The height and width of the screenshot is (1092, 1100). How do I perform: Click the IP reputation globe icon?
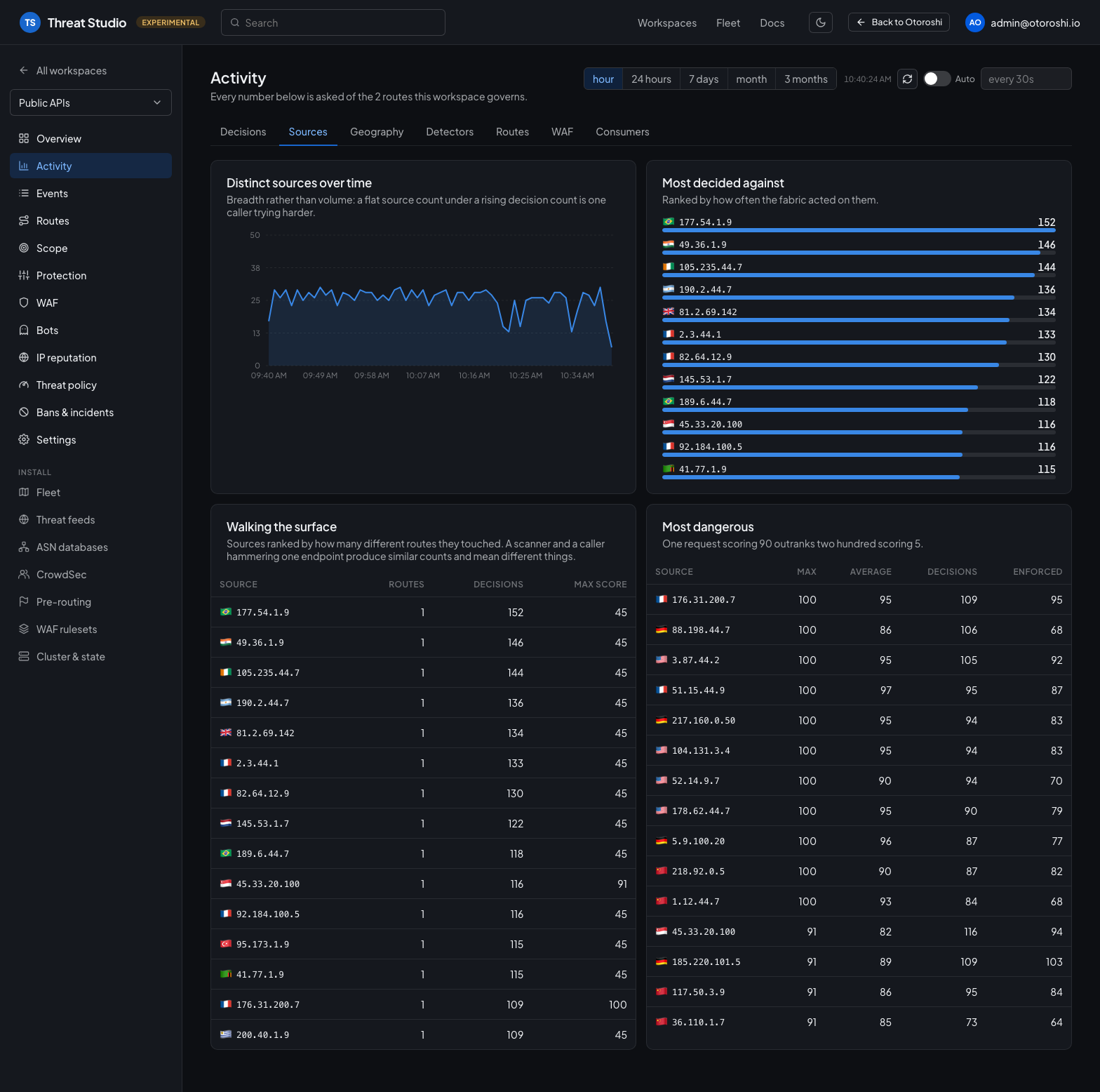pyautogui.click(x=24, y=357)
